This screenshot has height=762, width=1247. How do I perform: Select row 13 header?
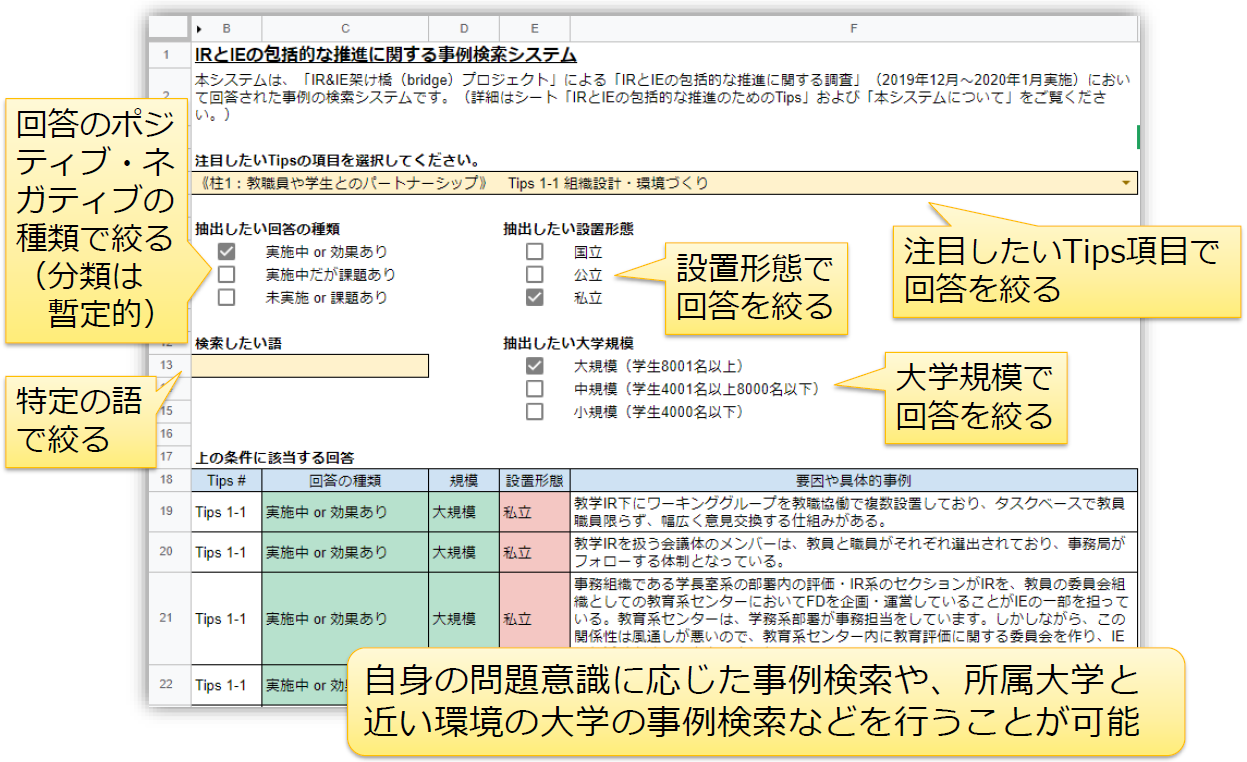[x=167, y=366]
